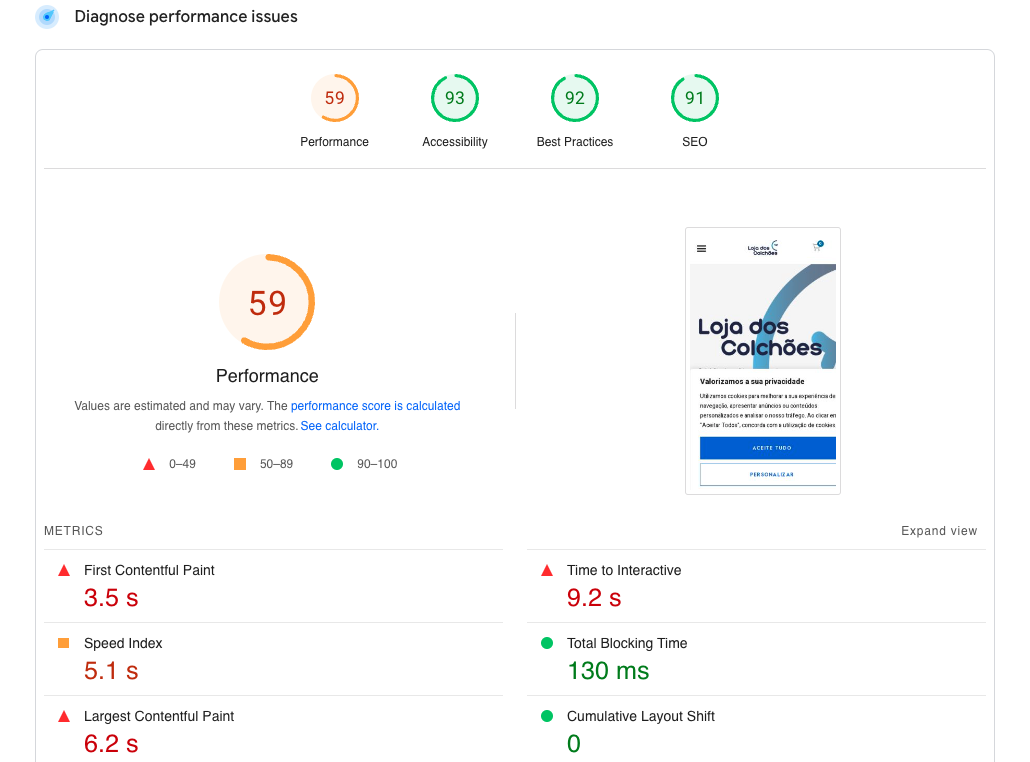Click the hamburger menu in page screenshot
This screenshot has height=762, width=1030.
[701, 248]
